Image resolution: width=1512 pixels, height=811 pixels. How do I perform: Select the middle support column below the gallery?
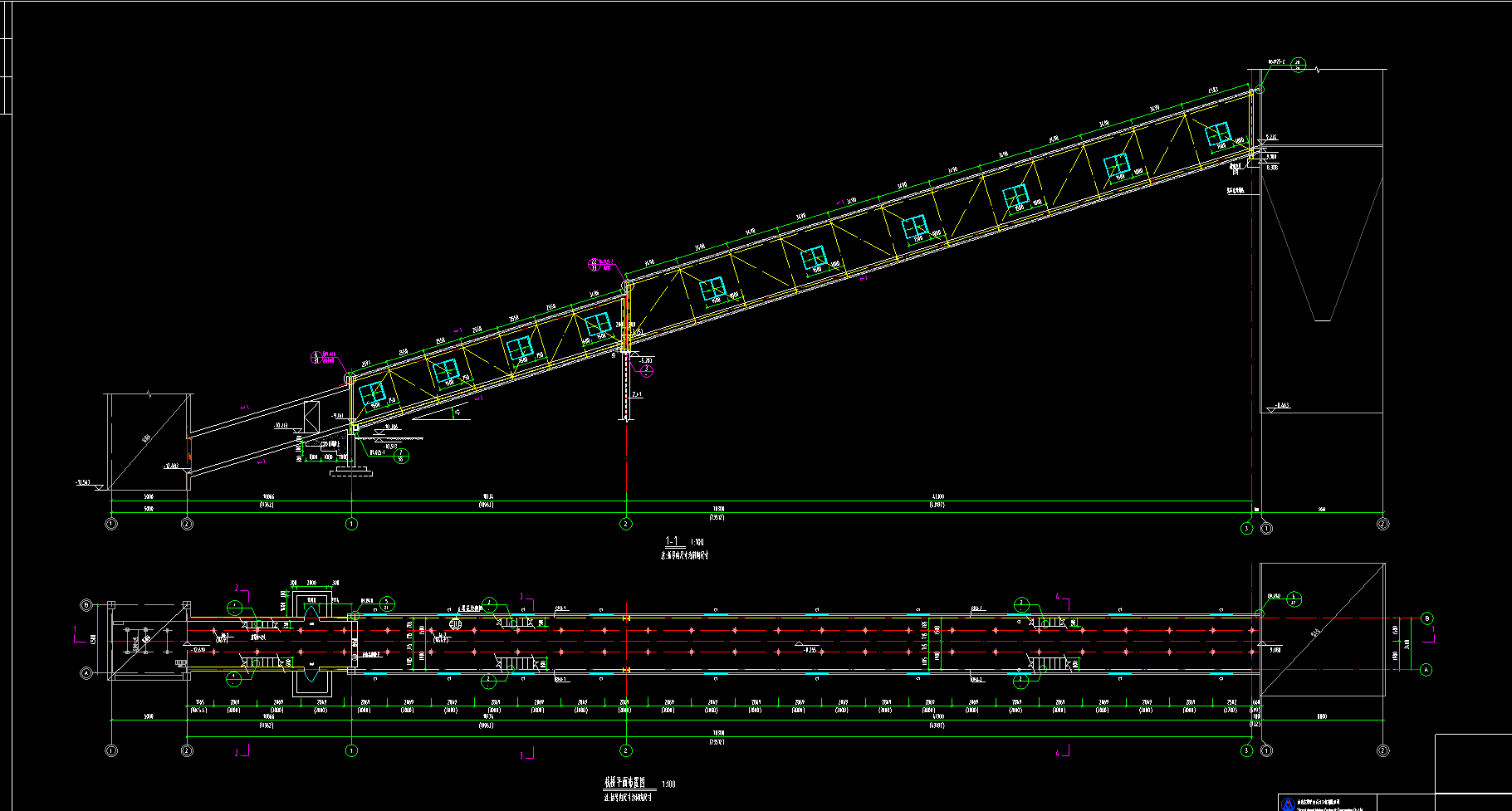coord(626,385)
